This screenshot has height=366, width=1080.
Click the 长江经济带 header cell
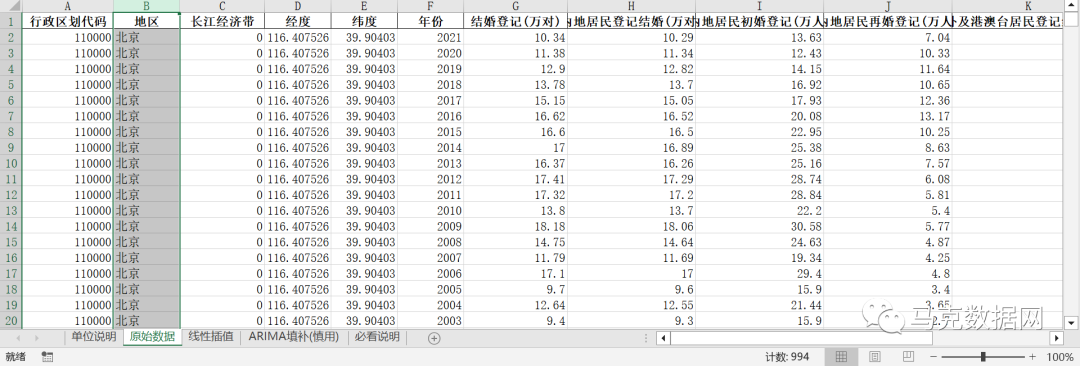click(222, 21)
